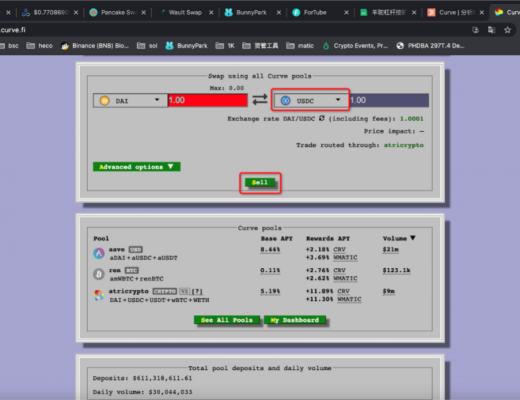Click the ren $123.1k volume value

click(396, 270)
